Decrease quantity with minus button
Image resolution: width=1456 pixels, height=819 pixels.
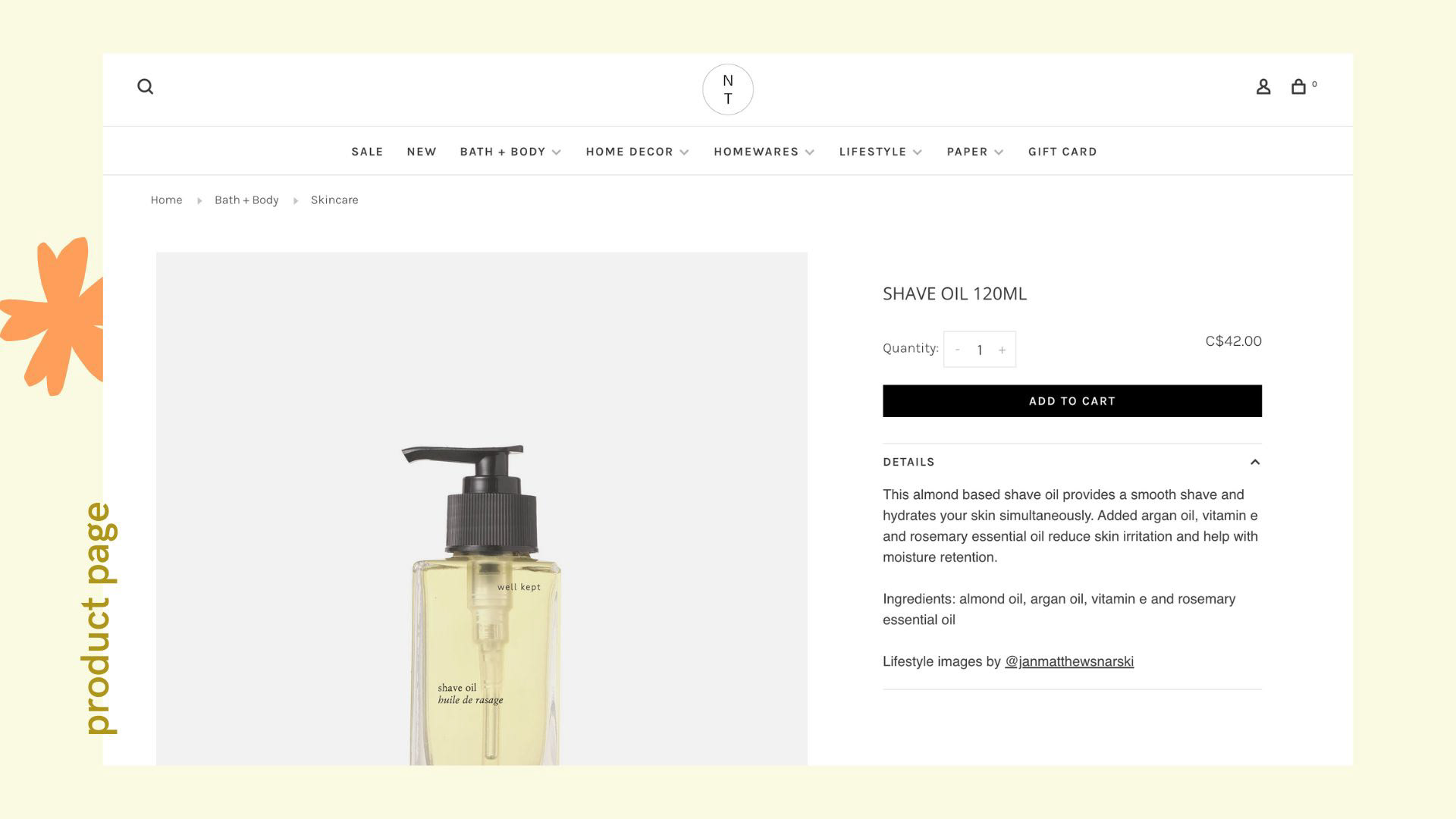[958, 350]
